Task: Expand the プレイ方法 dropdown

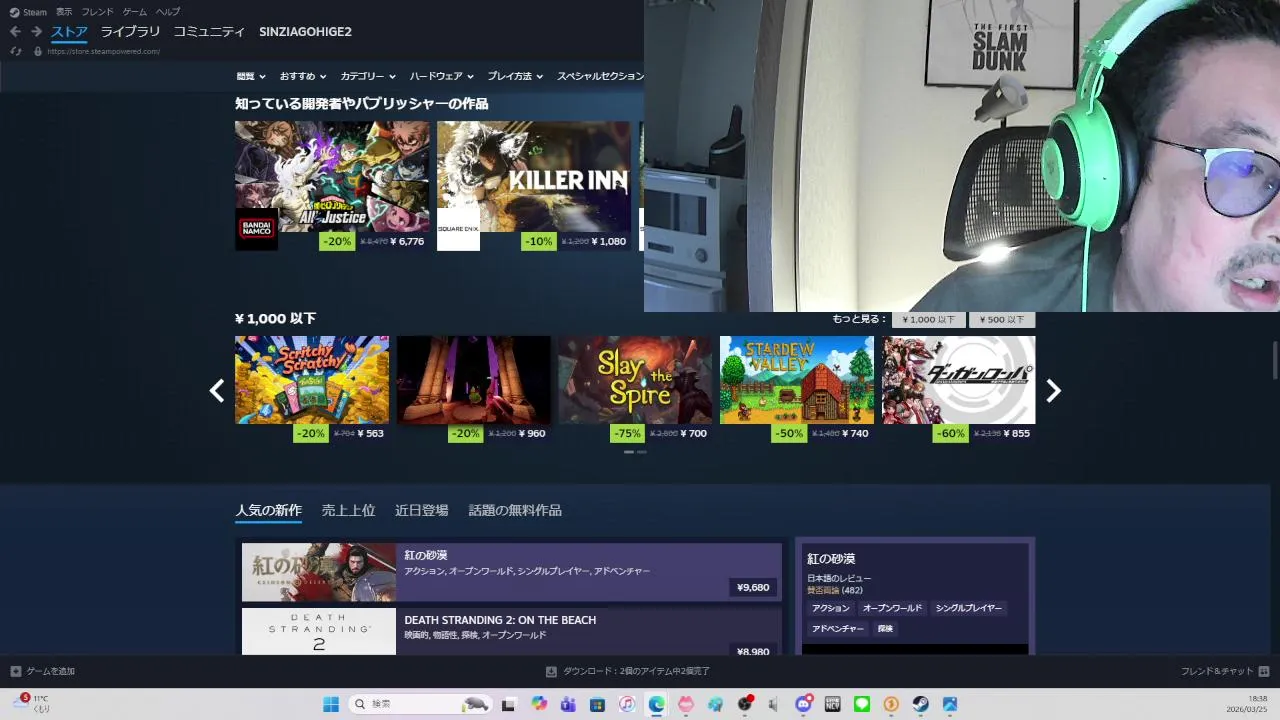Action: [515, 76]
